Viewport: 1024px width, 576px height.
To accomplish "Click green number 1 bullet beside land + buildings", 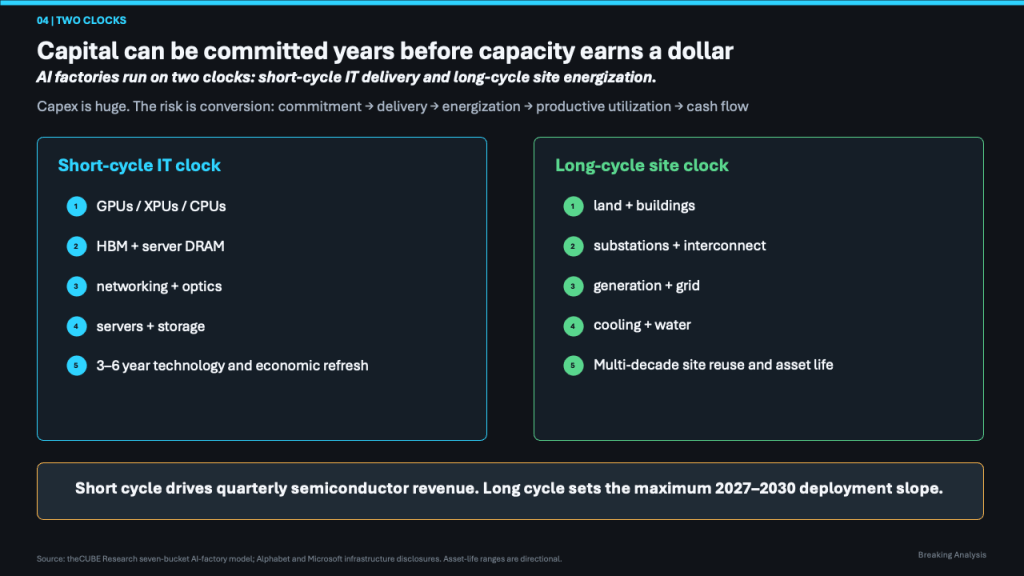I will tap(573, 206).
